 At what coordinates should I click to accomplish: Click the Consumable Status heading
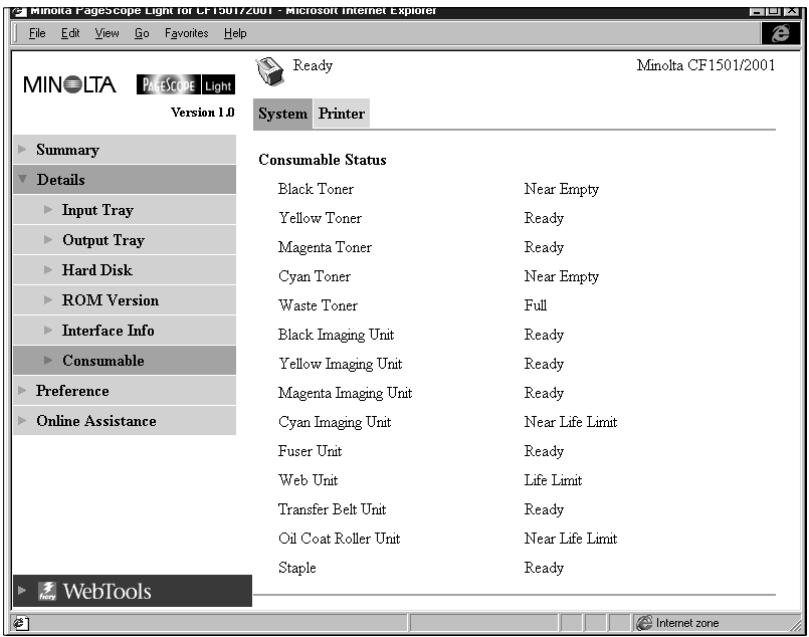(322, 160)
